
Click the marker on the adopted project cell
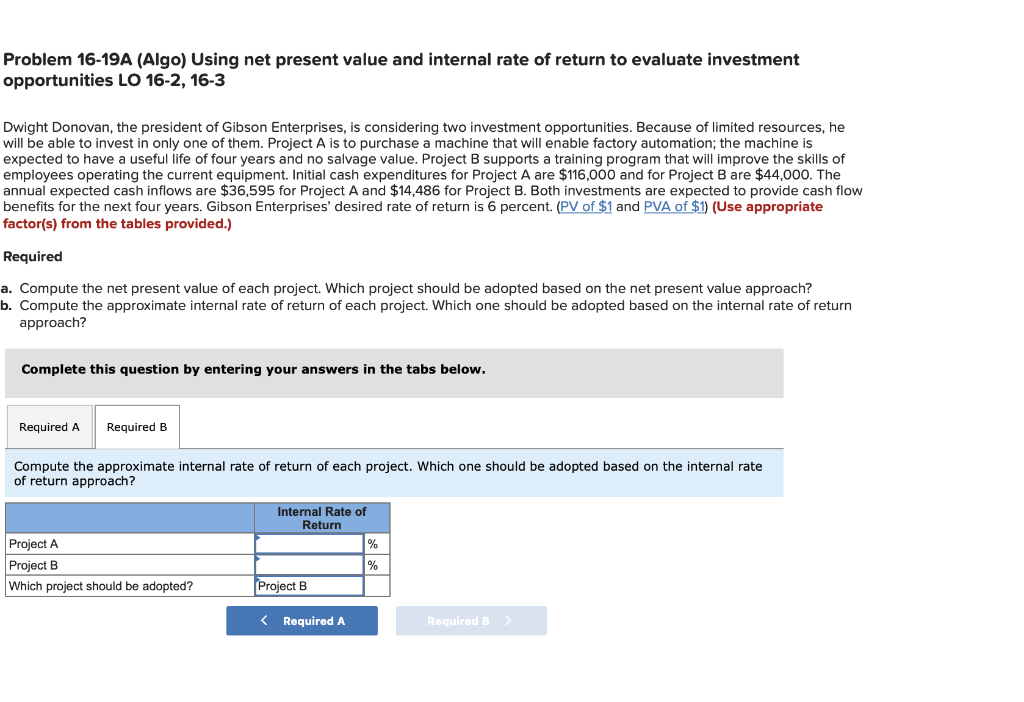(x=259, y=581)
